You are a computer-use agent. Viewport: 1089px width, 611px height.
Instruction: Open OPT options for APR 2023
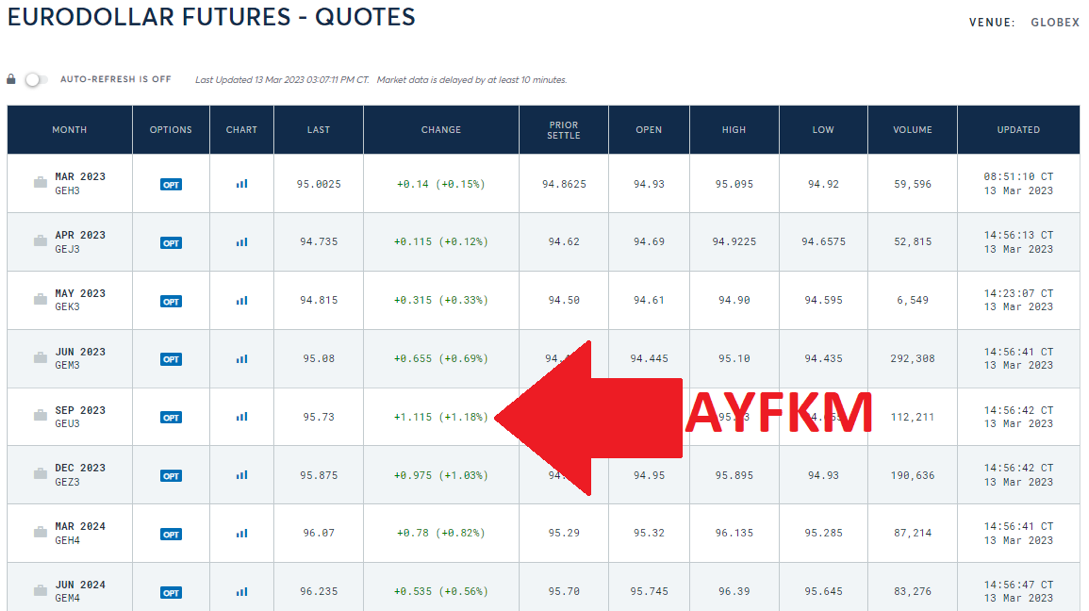click(x=171, y=242)
